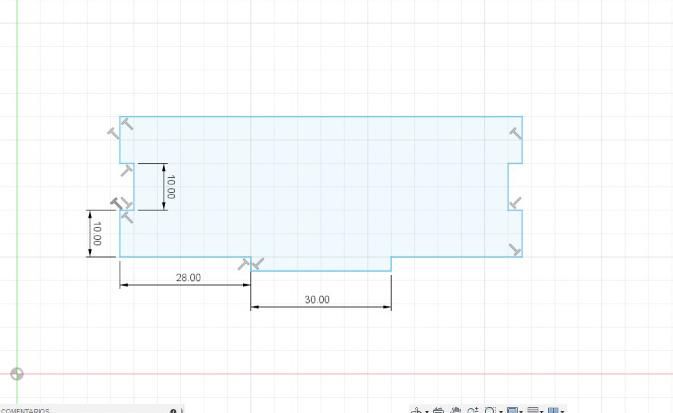
Task: Select perpendicular constraint beside the right notch
Action: tap(515, 202)
